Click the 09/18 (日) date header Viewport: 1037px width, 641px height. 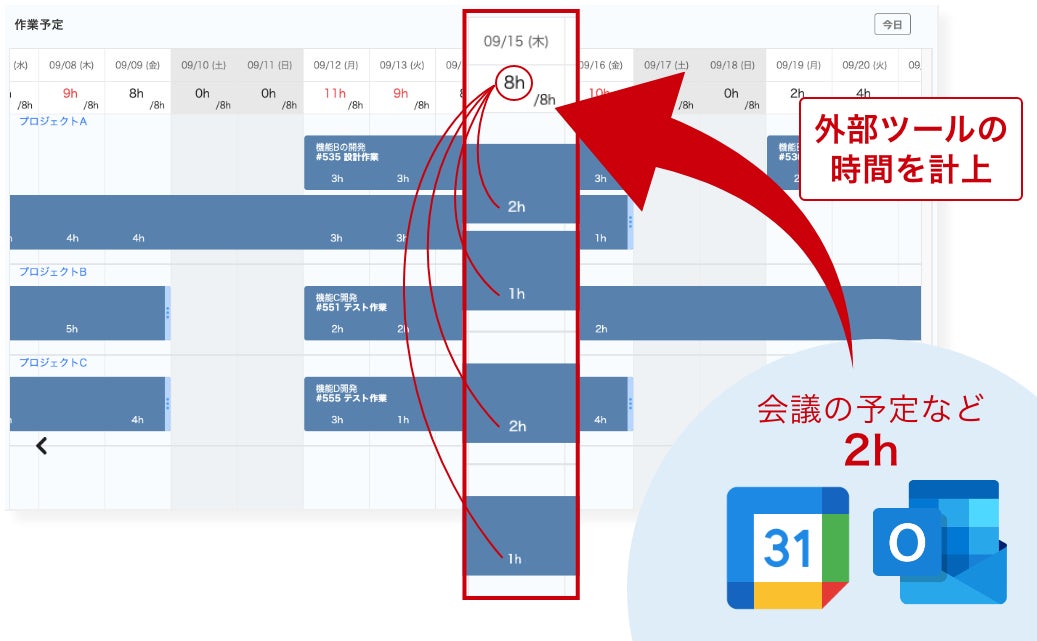(x=733, y=65)
